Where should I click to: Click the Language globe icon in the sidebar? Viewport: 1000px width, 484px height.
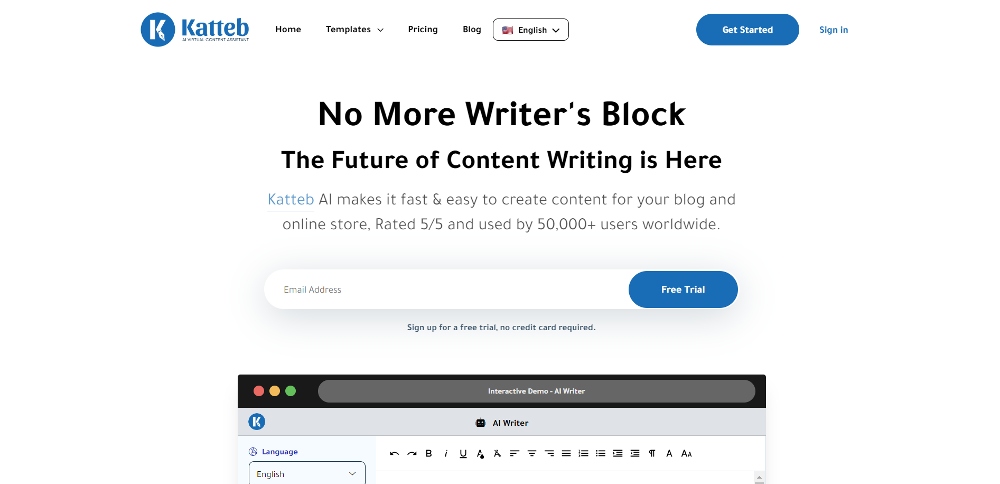(253, 451)
